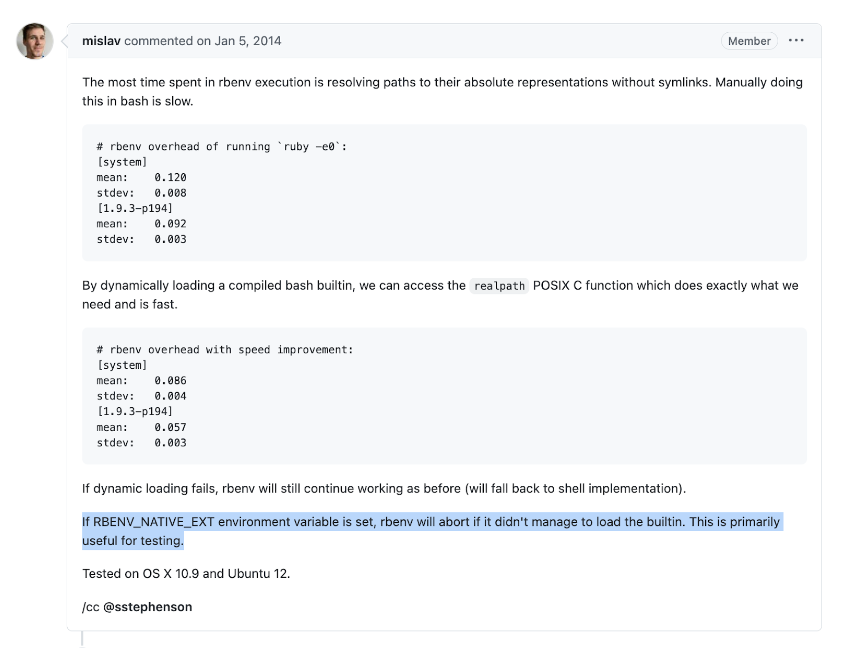844x666 pixels.
Task: Click mislav's profile avatar picture
Action: (x=35, y=41)
